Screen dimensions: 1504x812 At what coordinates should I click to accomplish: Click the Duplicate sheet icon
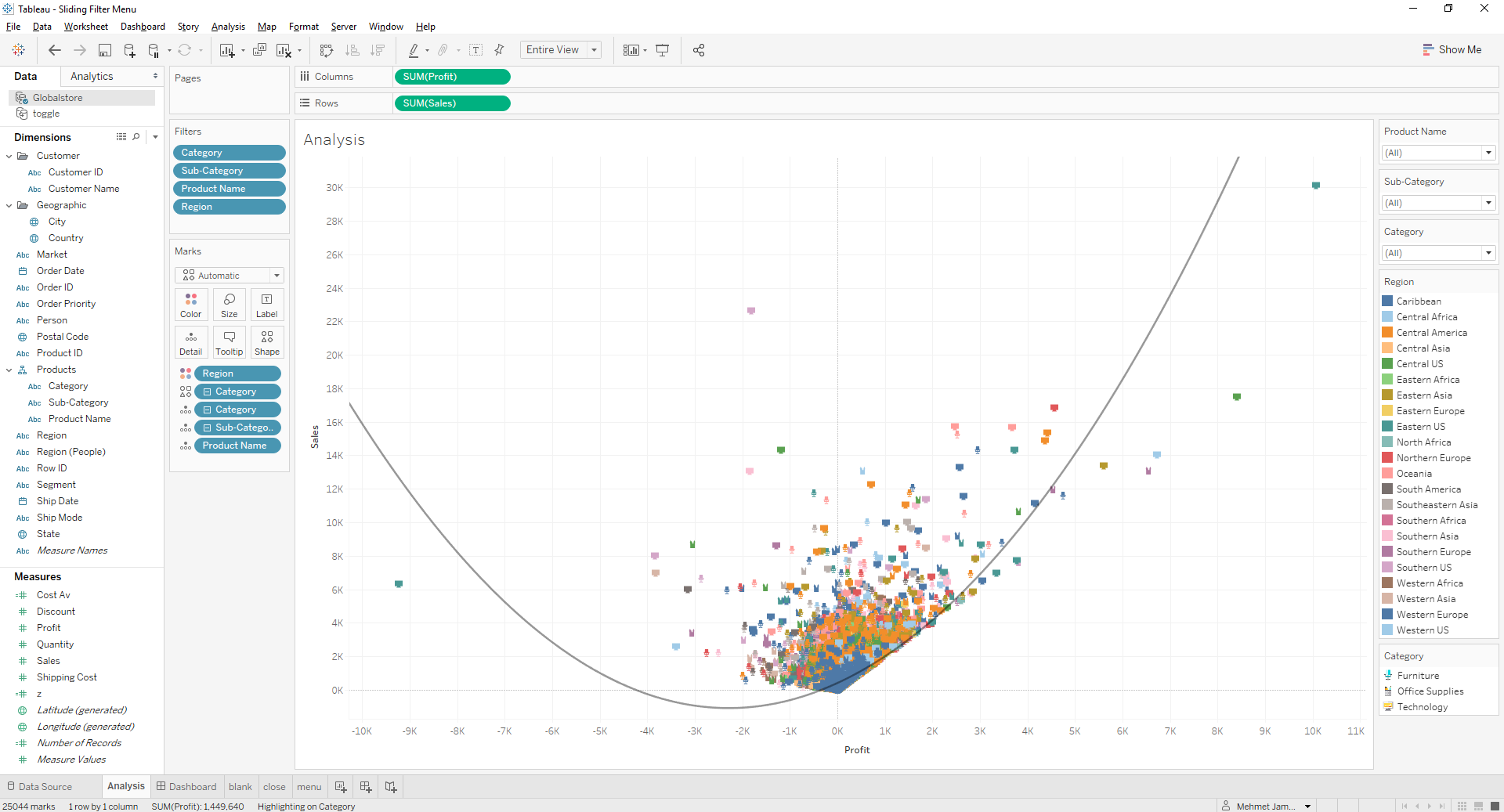coord(260,50)
